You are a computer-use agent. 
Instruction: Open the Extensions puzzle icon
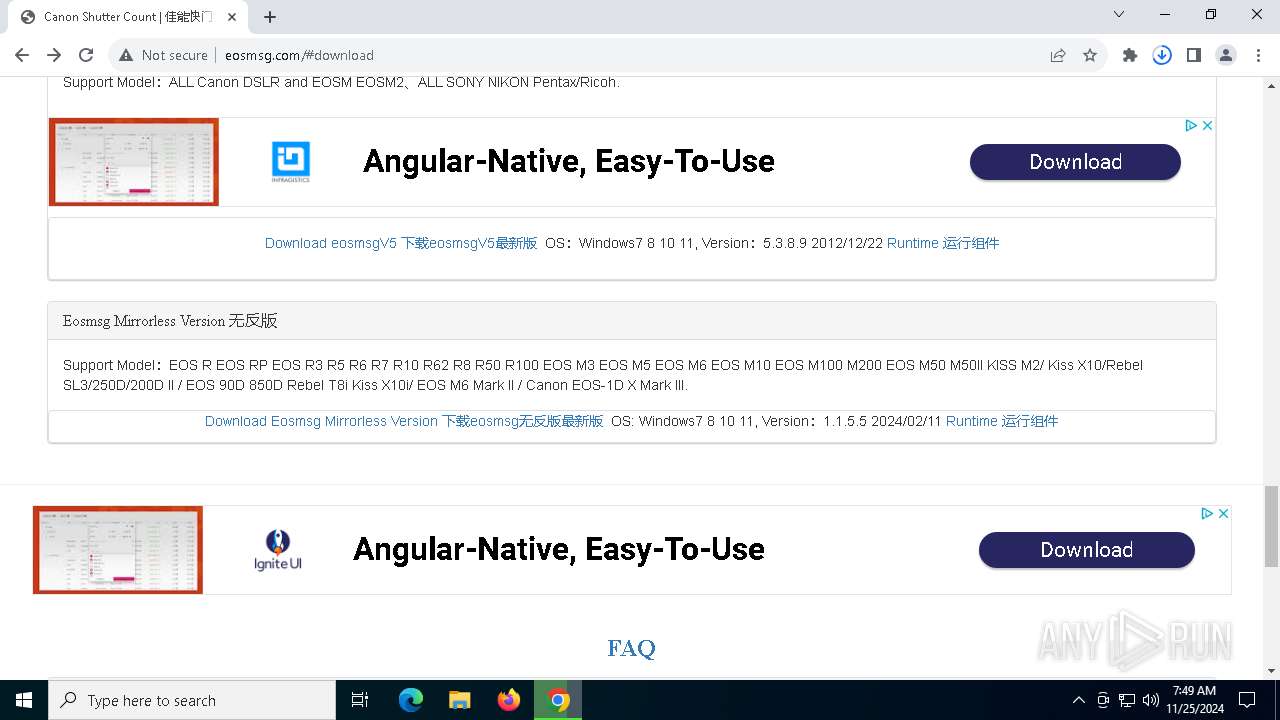(x=1130, y=55)
